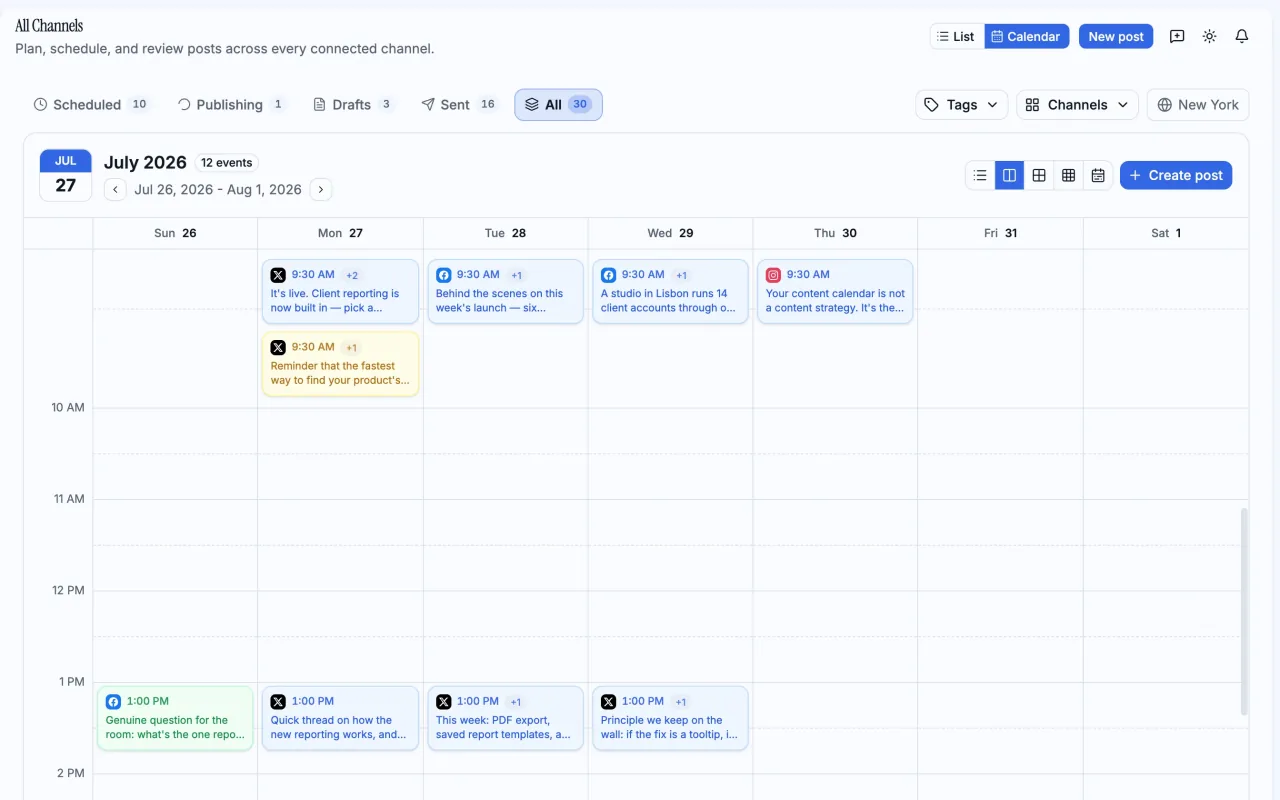Open the feedback message icon in header

point(1177,36)
